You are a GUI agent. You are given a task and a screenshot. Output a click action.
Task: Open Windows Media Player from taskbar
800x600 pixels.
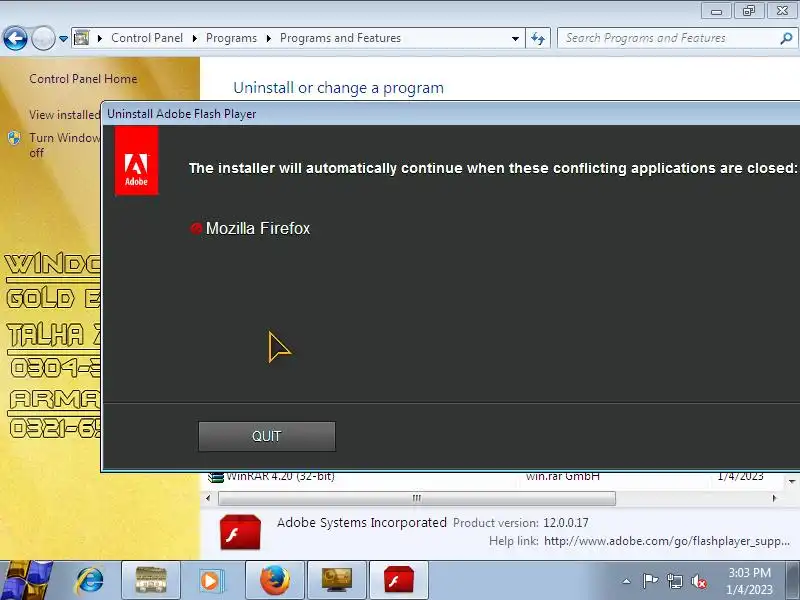coord(210,581)
